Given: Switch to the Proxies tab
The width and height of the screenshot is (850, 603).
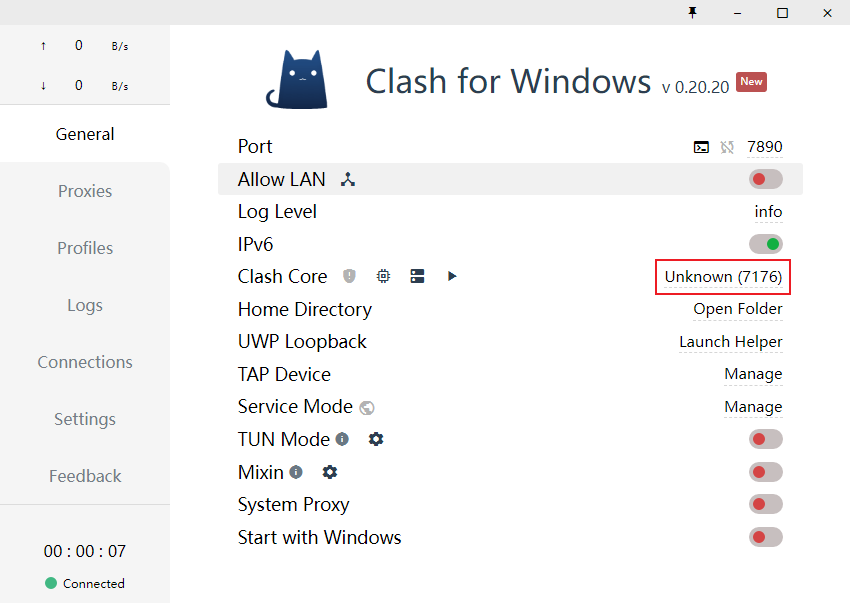Looking at the screenshot, I should pyautogui.click(x=85, y=191).
